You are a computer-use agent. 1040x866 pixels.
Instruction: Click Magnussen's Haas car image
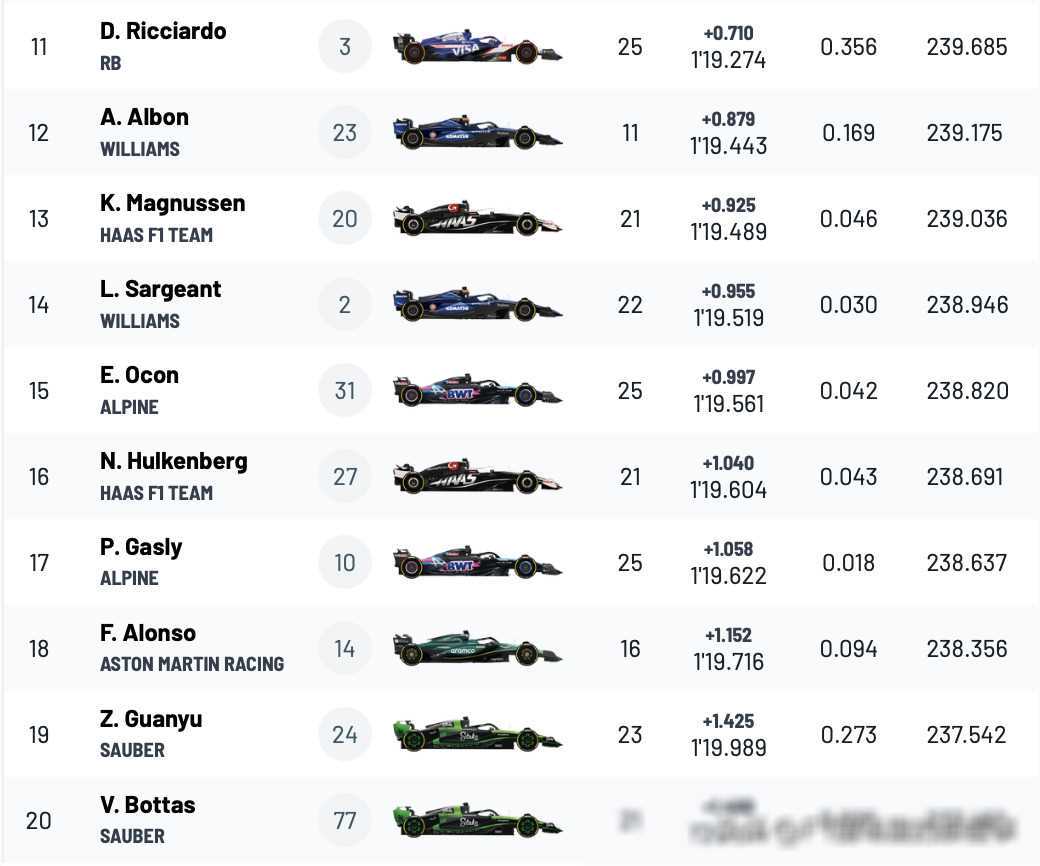tap(477, 219)
